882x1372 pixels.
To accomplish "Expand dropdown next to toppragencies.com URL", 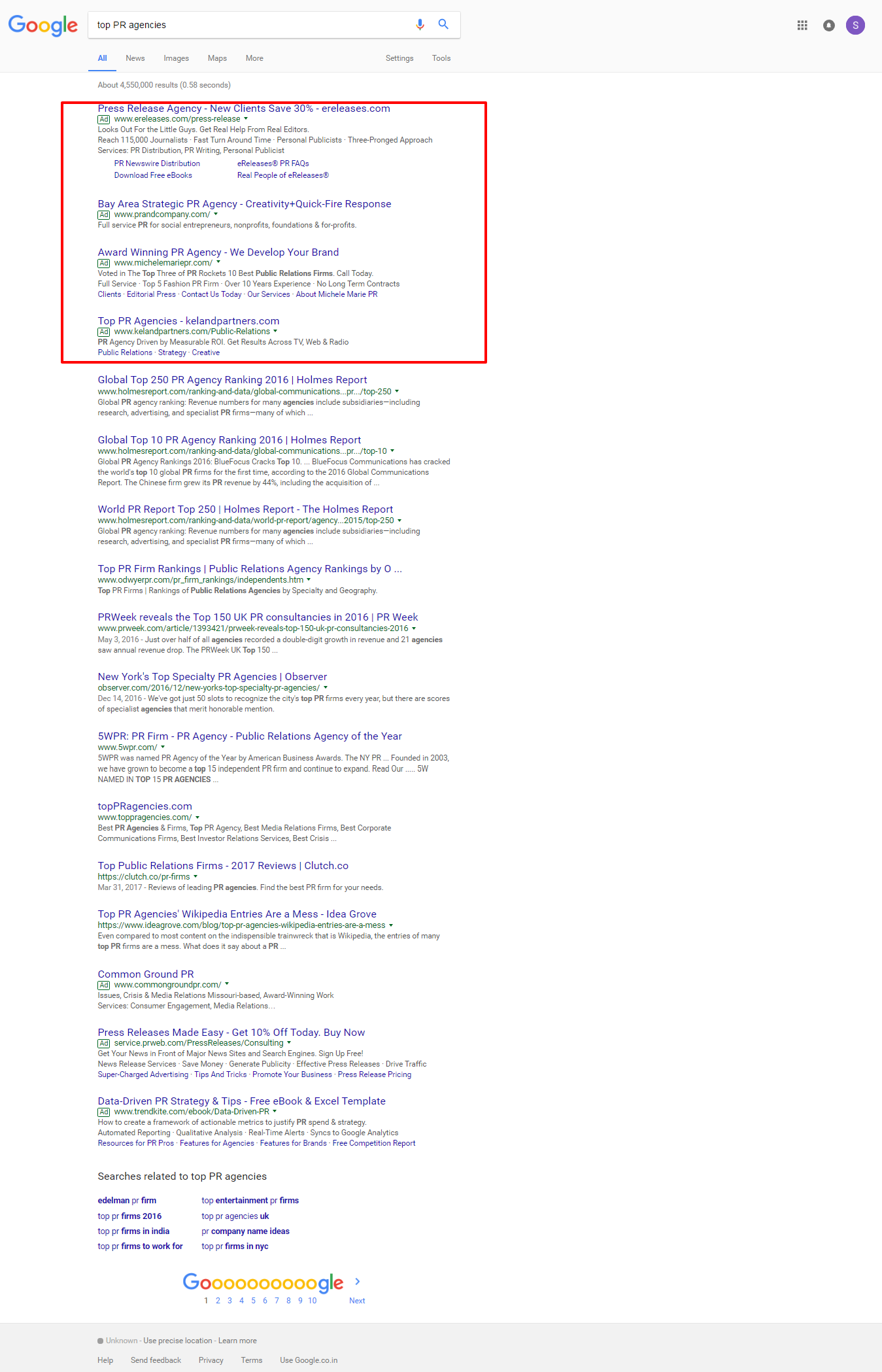I will (x=197, y=817).
